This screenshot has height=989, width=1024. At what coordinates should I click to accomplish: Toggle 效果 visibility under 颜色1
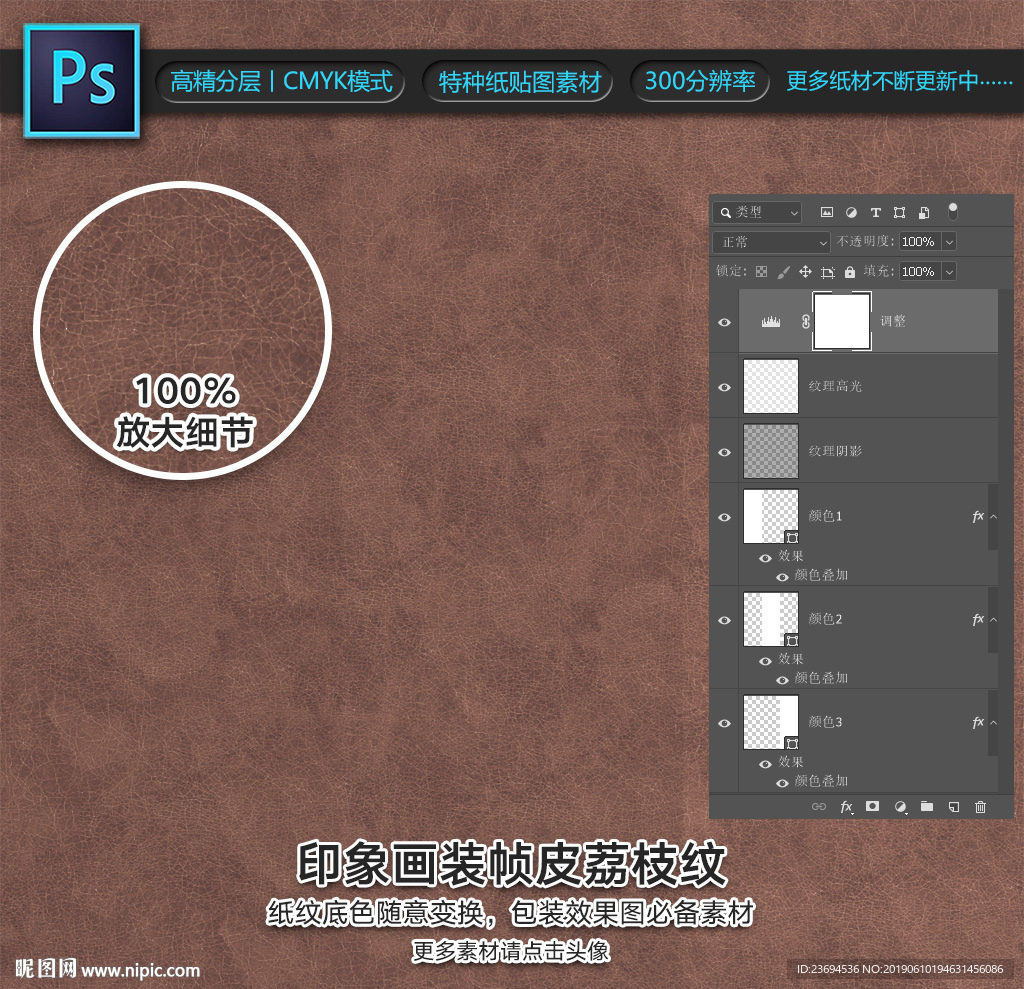coord(765,558)
